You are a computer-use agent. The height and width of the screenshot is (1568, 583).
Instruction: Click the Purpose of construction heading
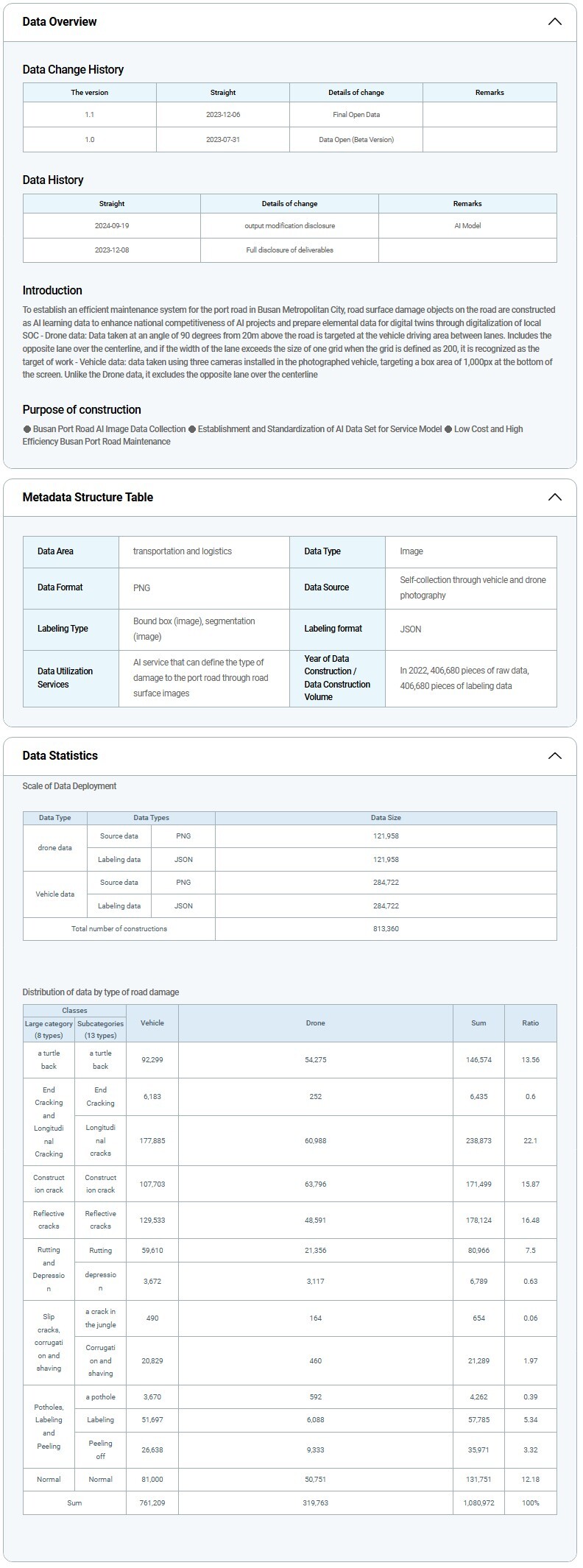tap(82, 409)
